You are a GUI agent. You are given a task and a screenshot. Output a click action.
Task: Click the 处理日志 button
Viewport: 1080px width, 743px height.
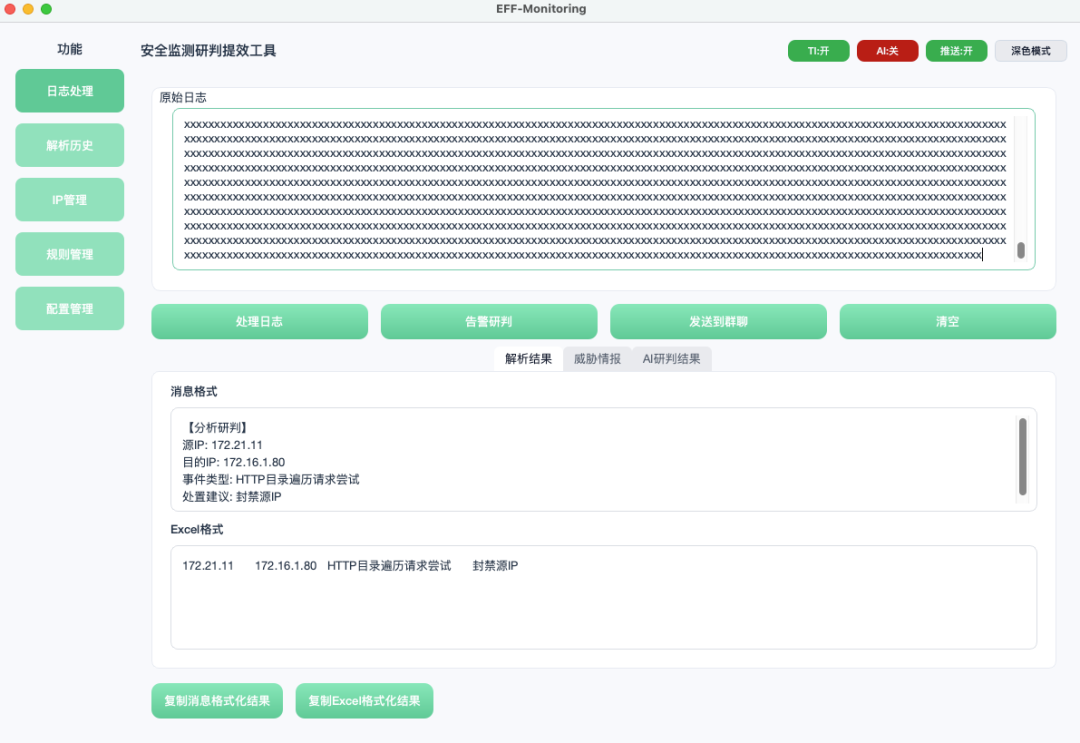[260, 322]
